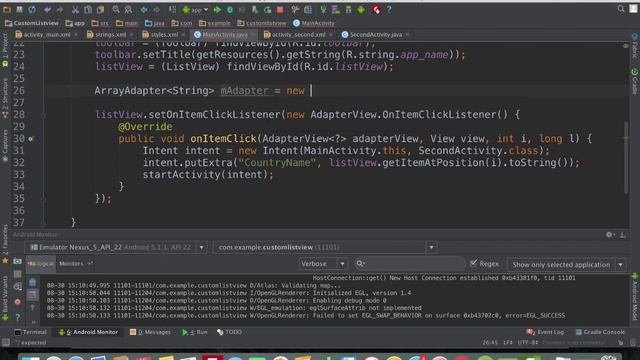The width and height of the screenshot is (640, 360).
Task: Open the Event Log
Action: pos(545,332)
